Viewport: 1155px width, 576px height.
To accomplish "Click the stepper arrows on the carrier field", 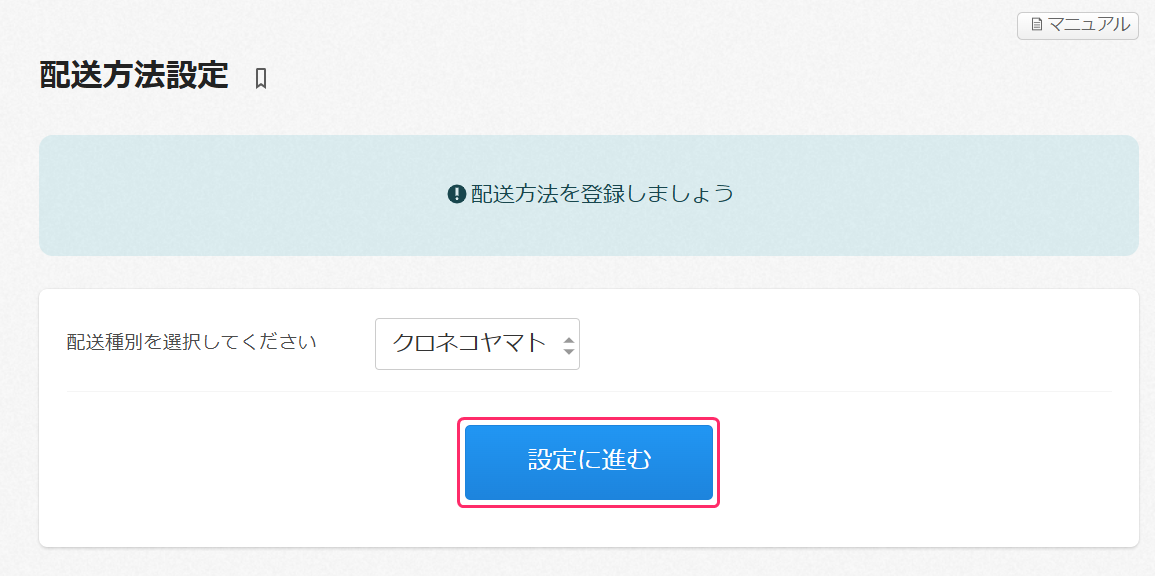I will coord(567,343).
